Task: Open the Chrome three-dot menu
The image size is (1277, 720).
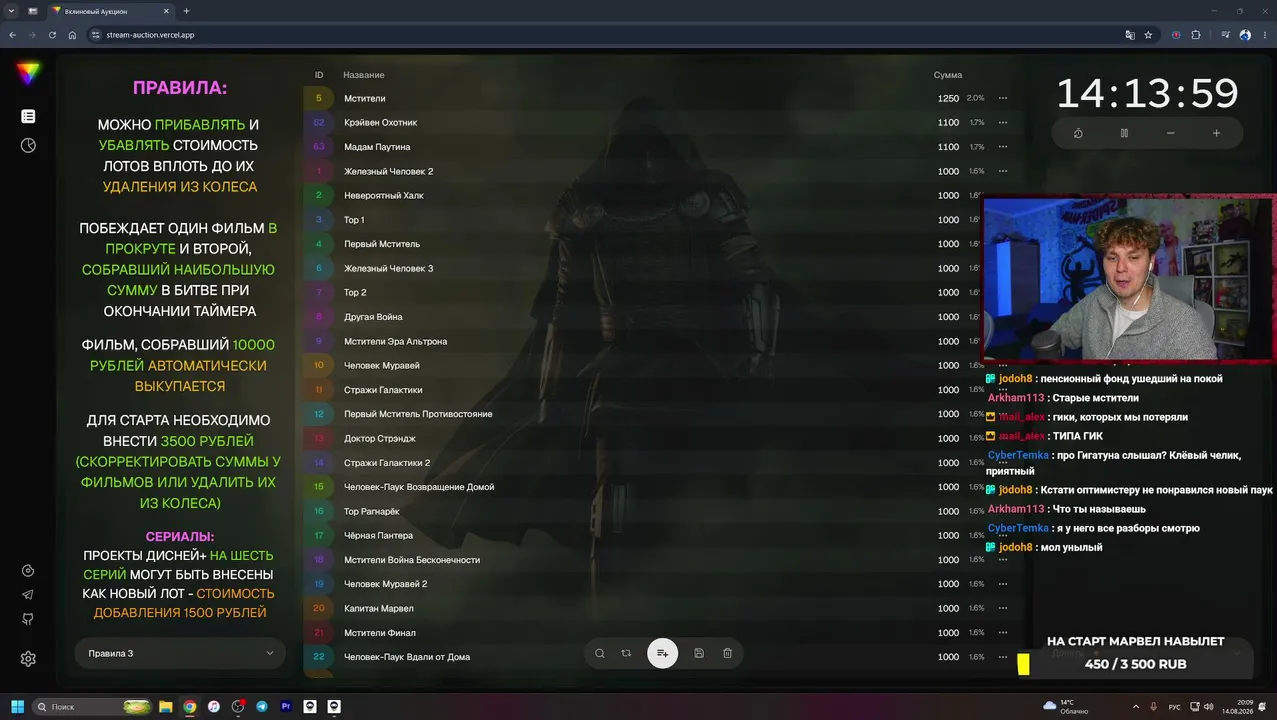Action: tap(1264, 34)
